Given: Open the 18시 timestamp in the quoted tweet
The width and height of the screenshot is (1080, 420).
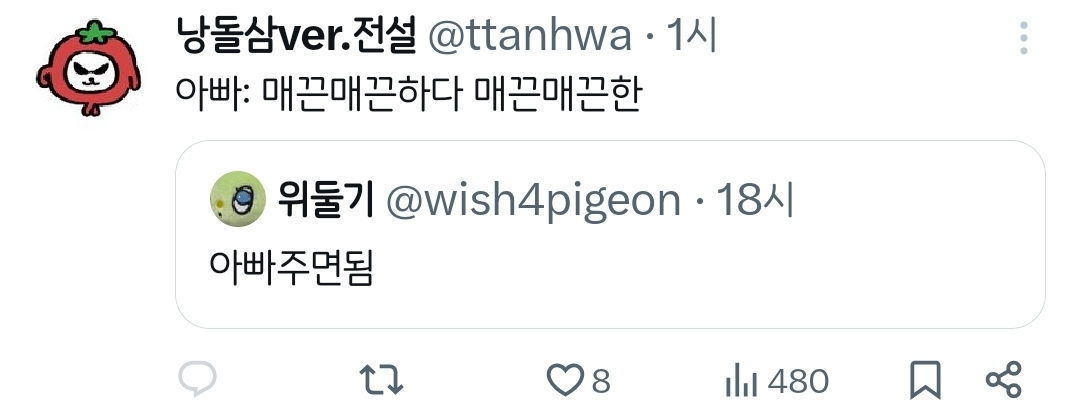Looking at the screenshot, I should pos(756,200).
